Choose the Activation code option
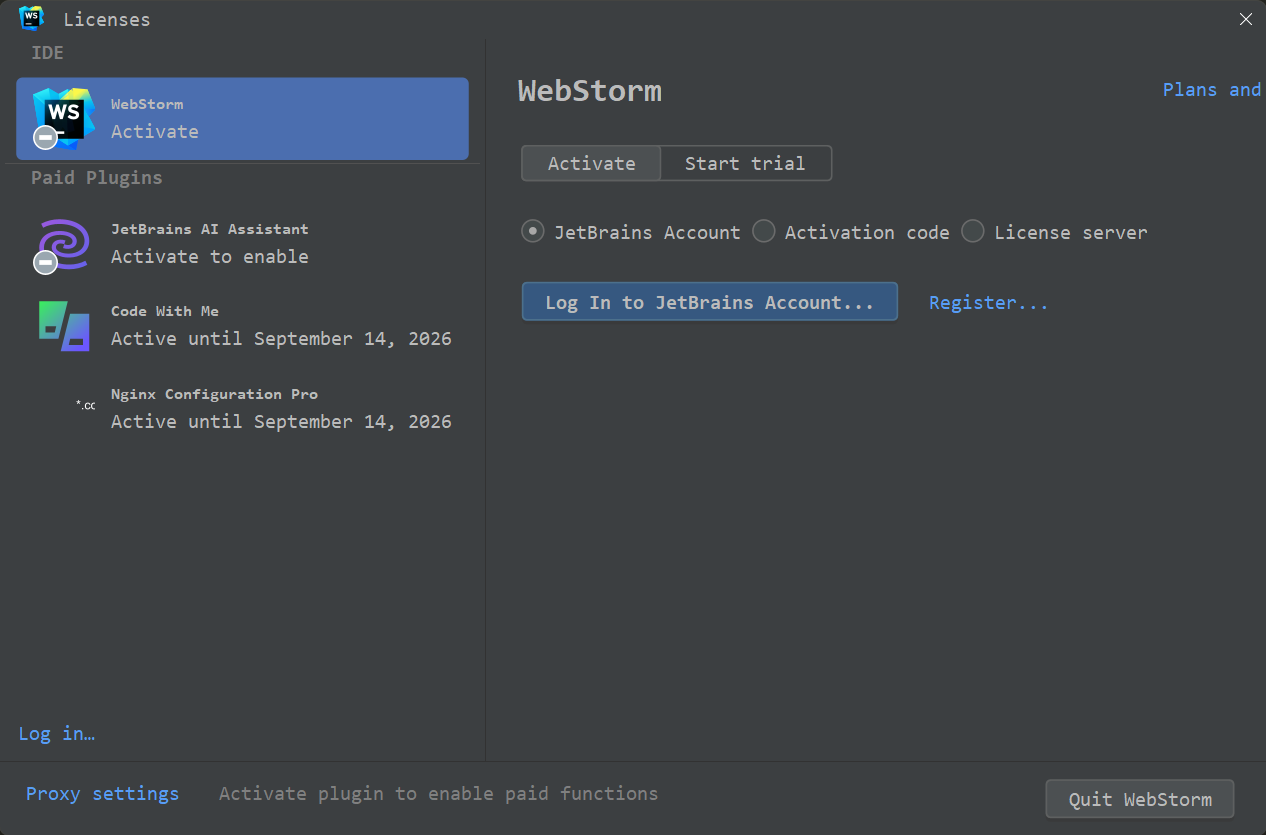The image size is (1266, 835). tap(764, 231)
